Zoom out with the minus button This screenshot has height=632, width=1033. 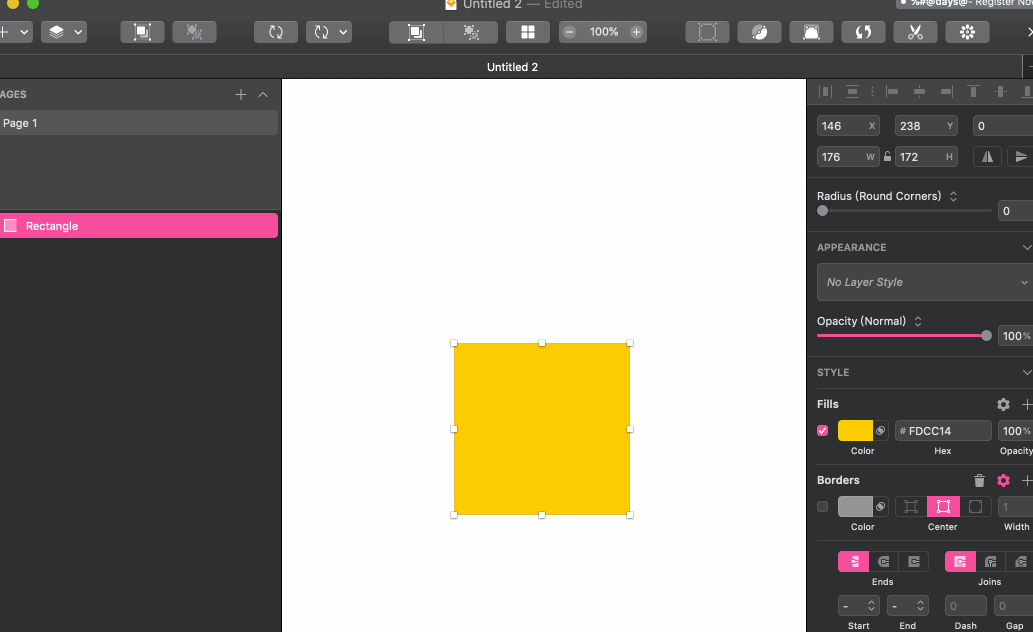570,32
